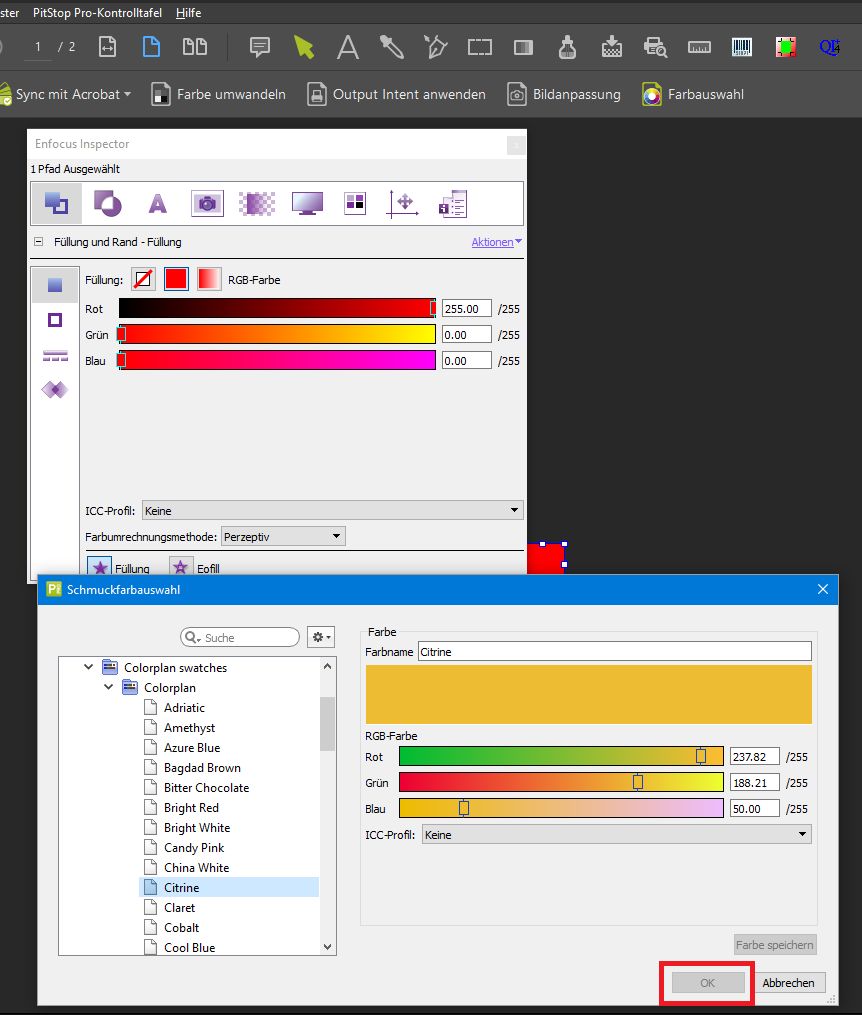Open the color swatches grid category in Inspector
The height and width of the screenshot is (1015, 862).
tap(355, 203)
